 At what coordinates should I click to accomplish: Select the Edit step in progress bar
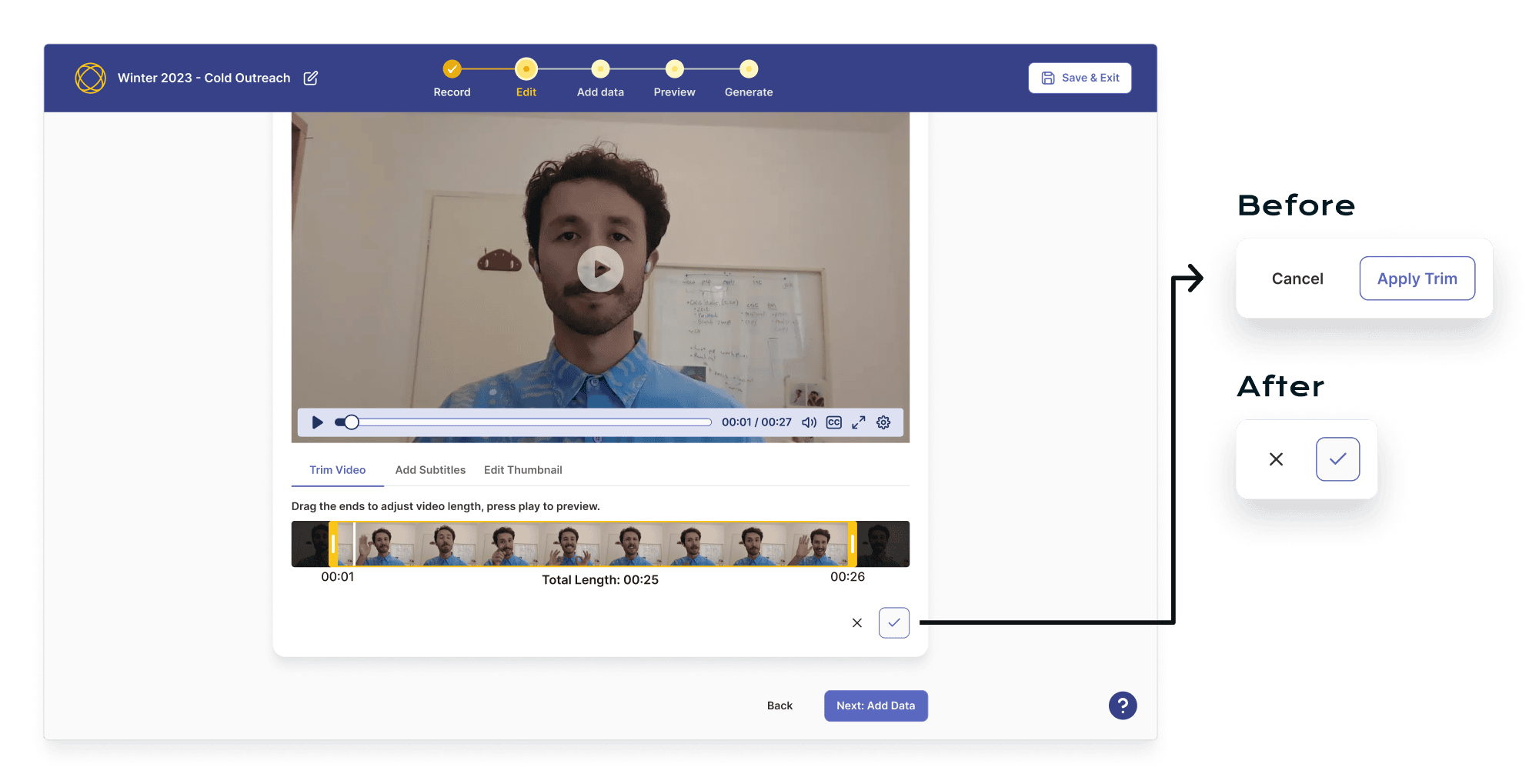pyautogui.click(x=526, y=78)
